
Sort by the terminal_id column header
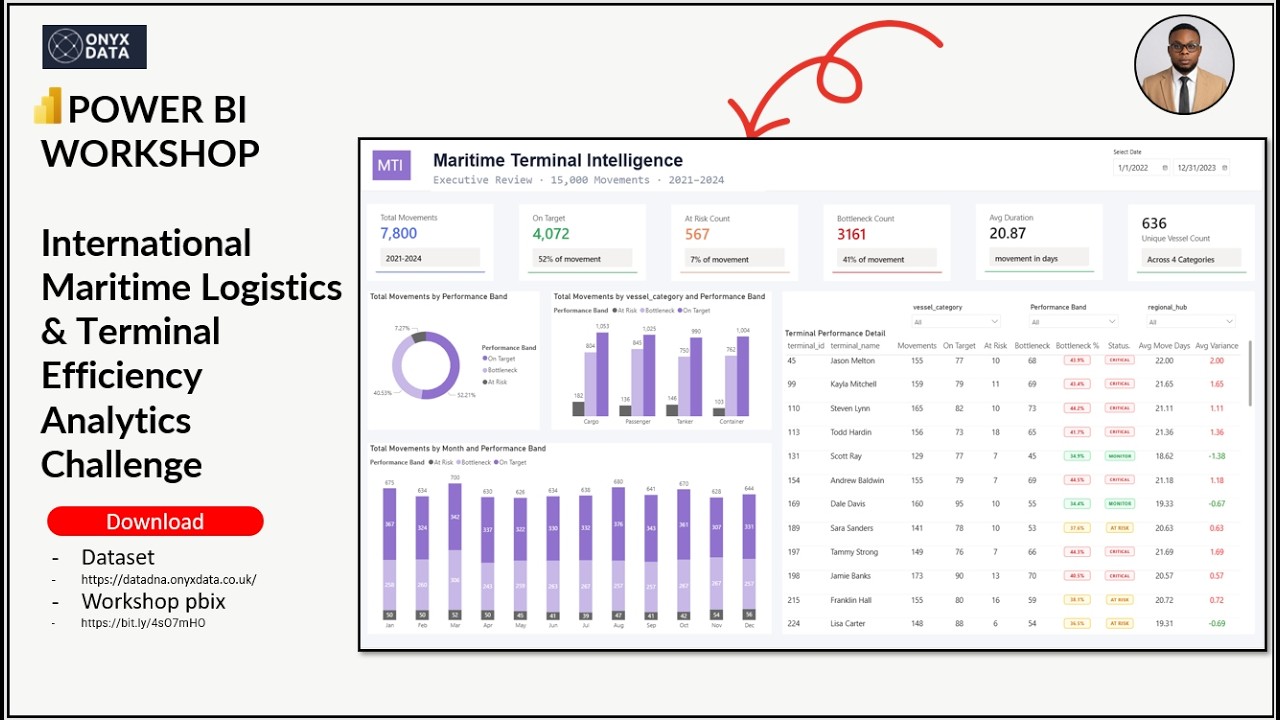click(x=806, y=345)
